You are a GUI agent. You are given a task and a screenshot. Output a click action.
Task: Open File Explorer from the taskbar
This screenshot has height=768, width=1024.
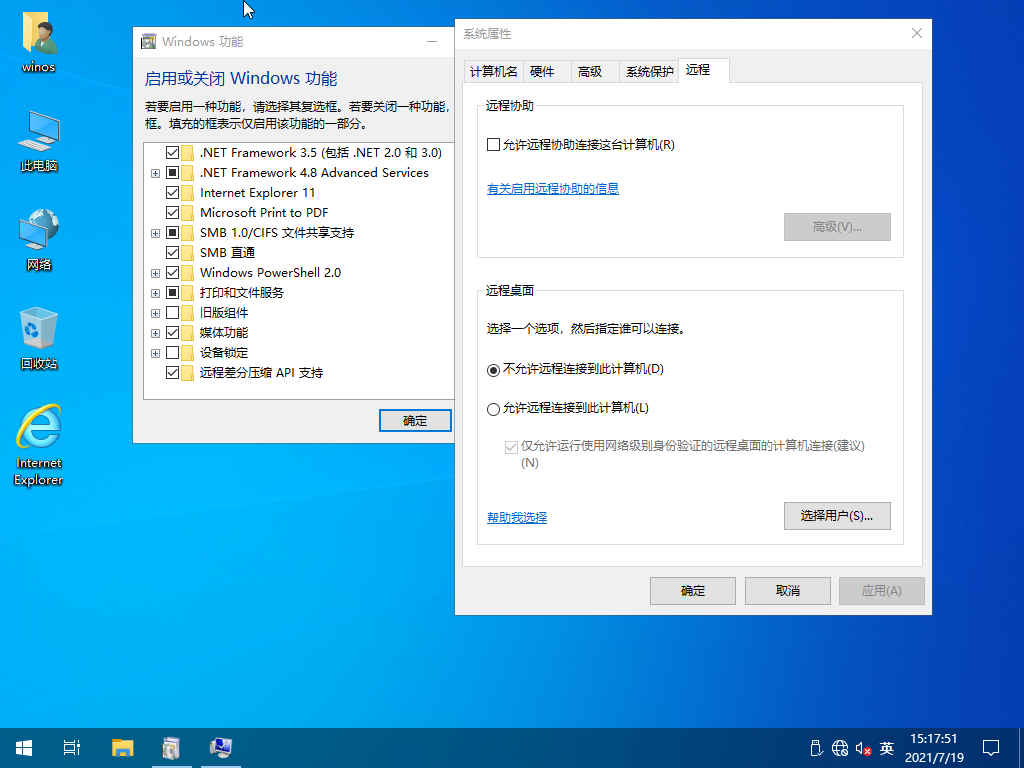click(122, 748)
